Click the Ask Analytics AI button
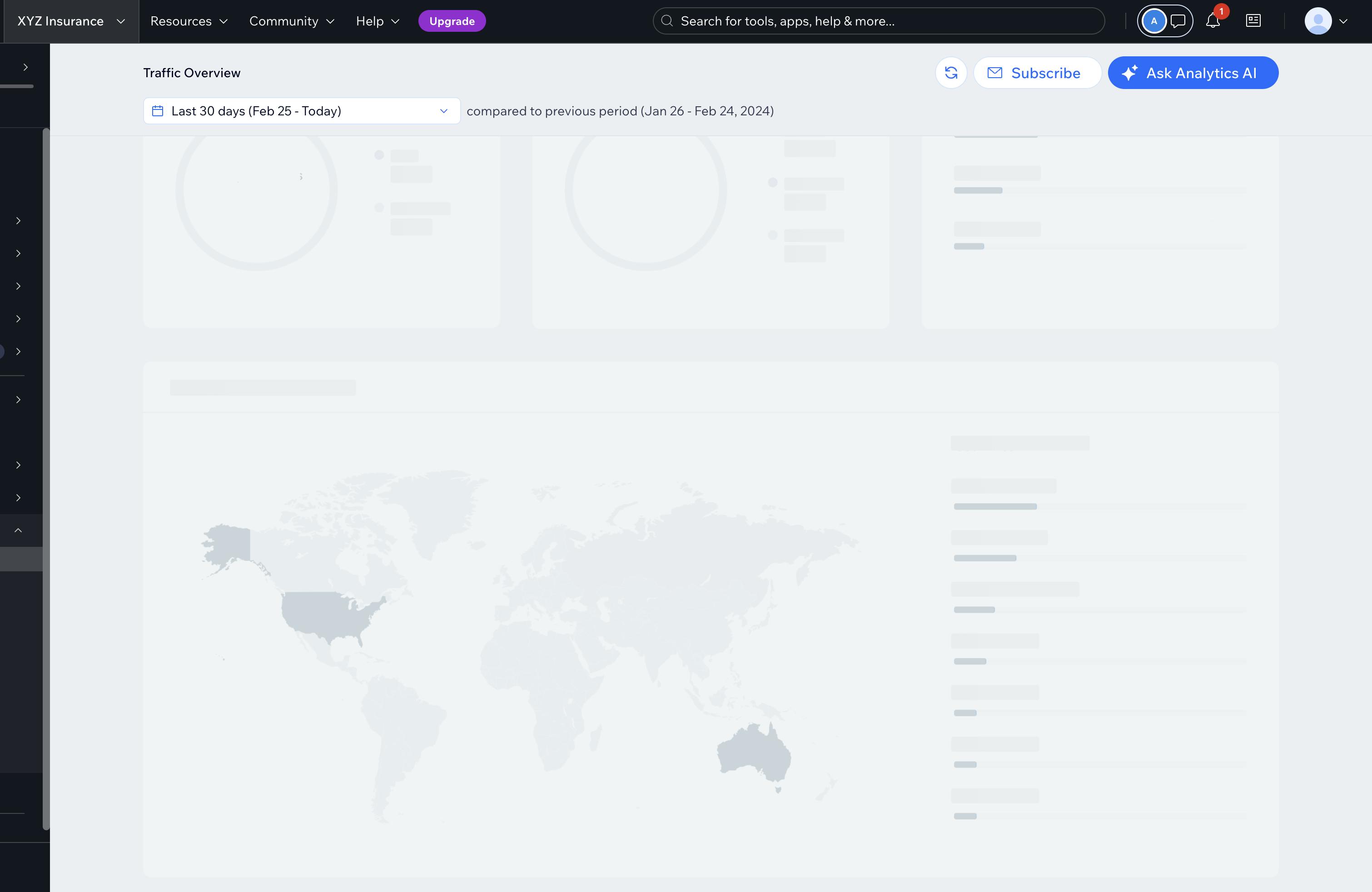This screenshot has height=892, width=1372. tap(1193, 73)
